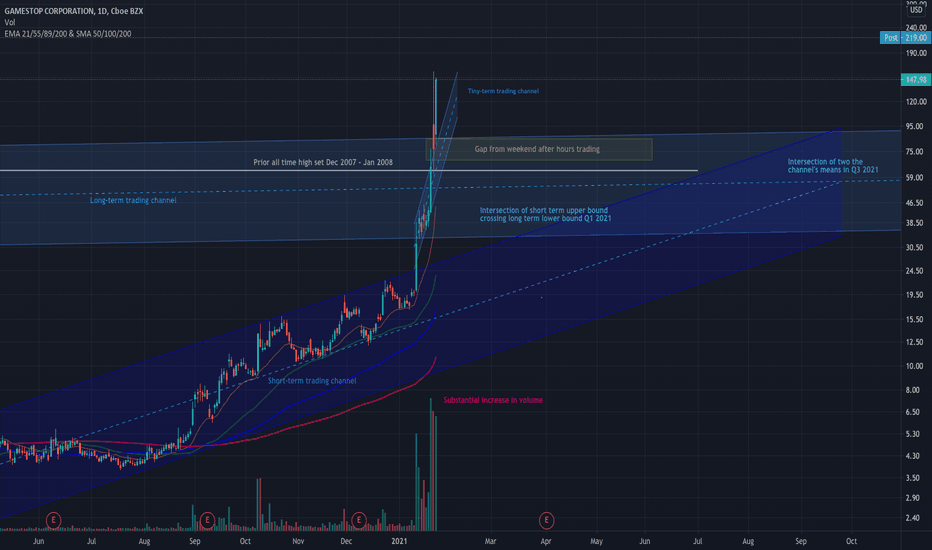932x550 pixels.
Task: Open the December 2020 earnings E marker
Action: (358, 520)
